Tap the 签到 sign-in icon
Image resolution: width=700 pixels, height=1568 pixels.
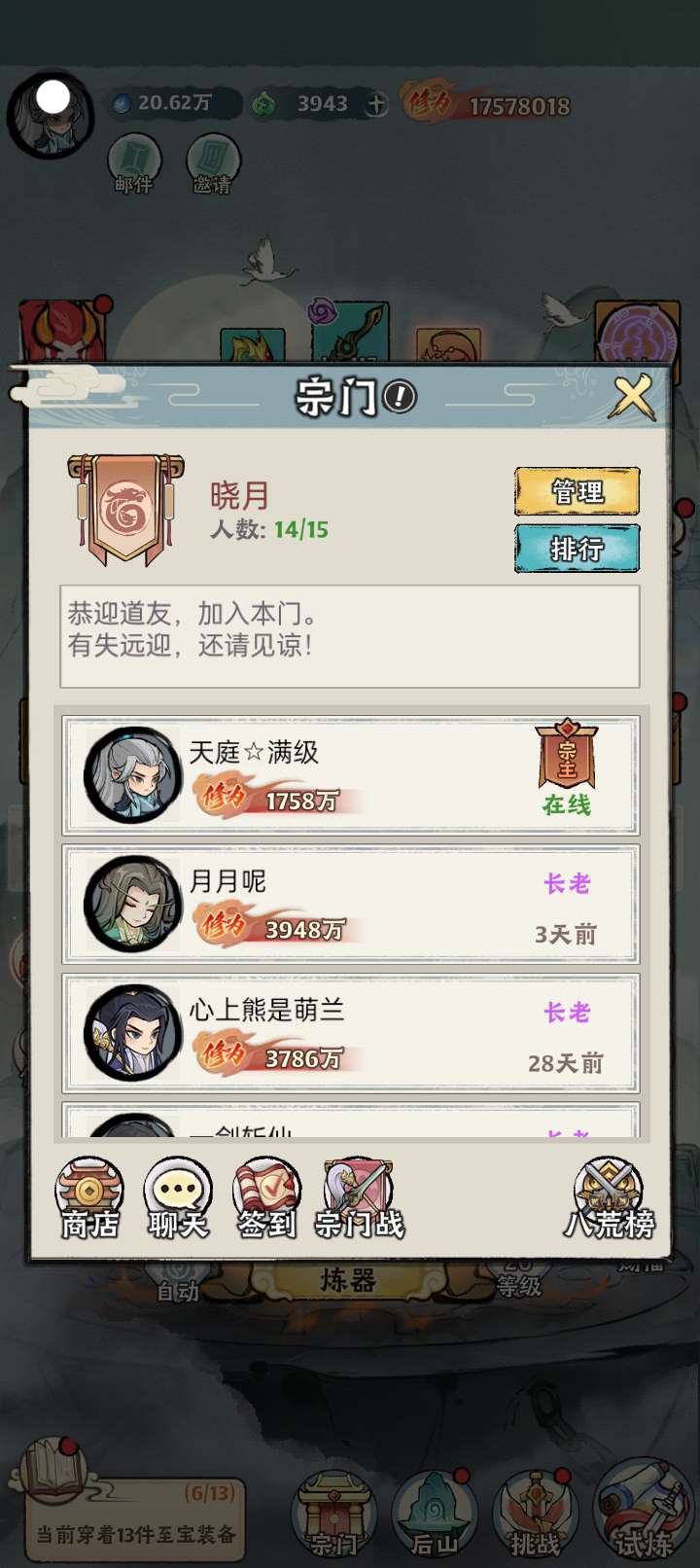pos(266,1198)
